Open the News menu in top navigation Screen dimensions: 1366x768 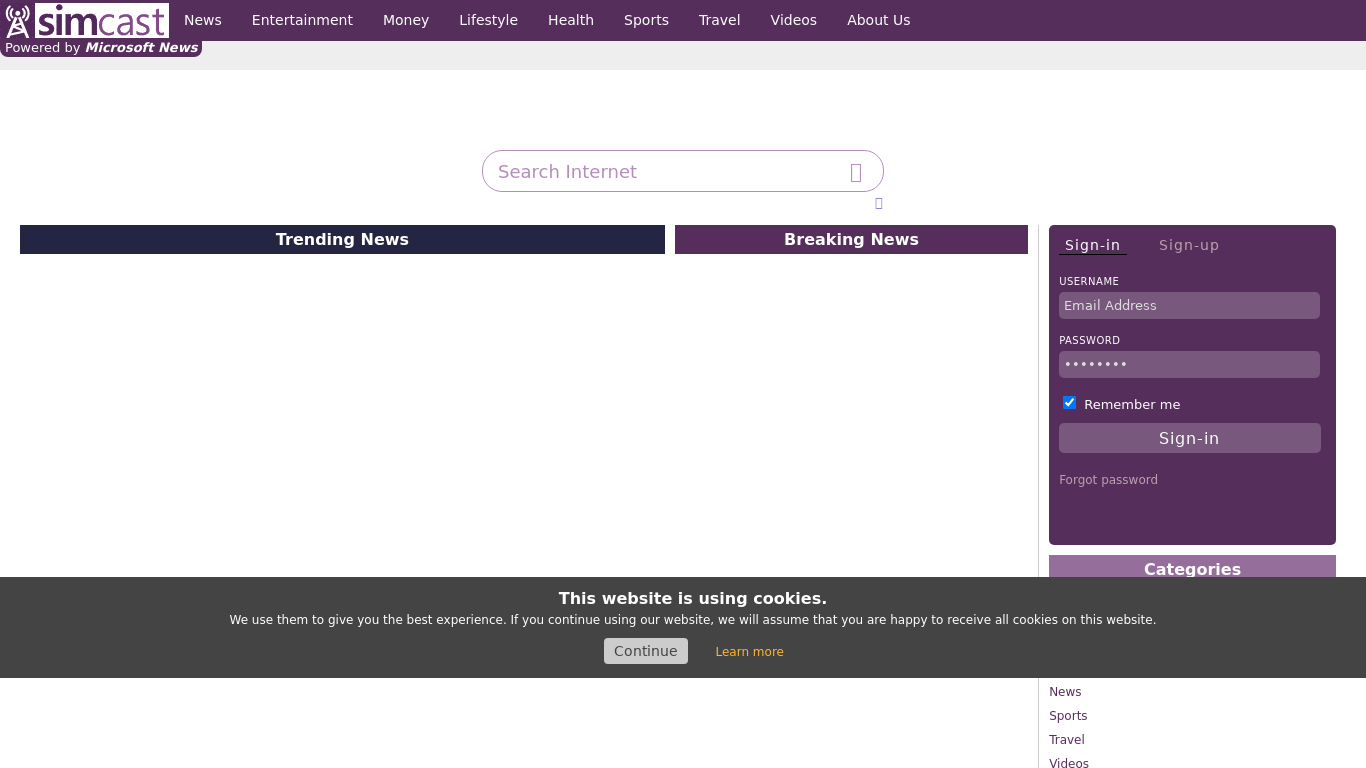pos(203,20)
